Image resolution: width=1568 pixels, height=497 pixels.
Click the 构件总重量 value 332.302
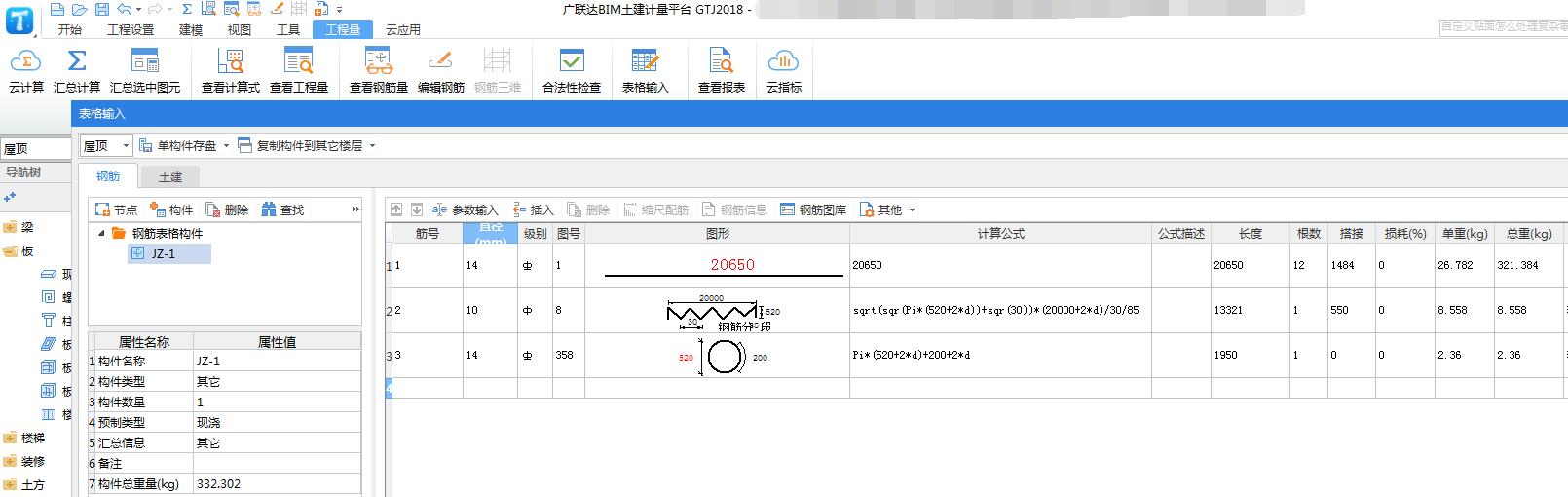pyautogui.click(x=277, y=483)
